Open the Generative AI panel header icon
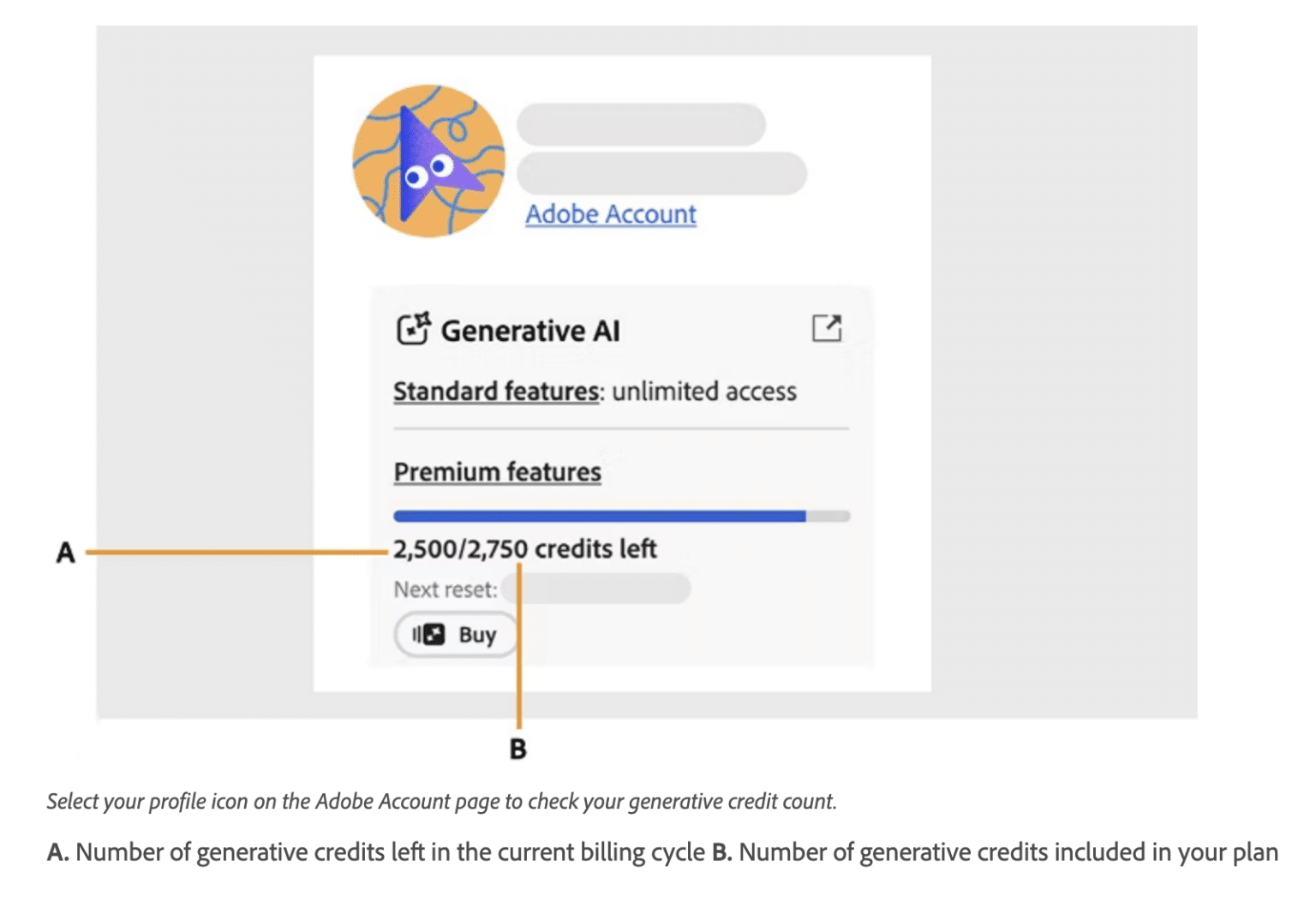Viewport: 1316px width, 914px height. 414,326
